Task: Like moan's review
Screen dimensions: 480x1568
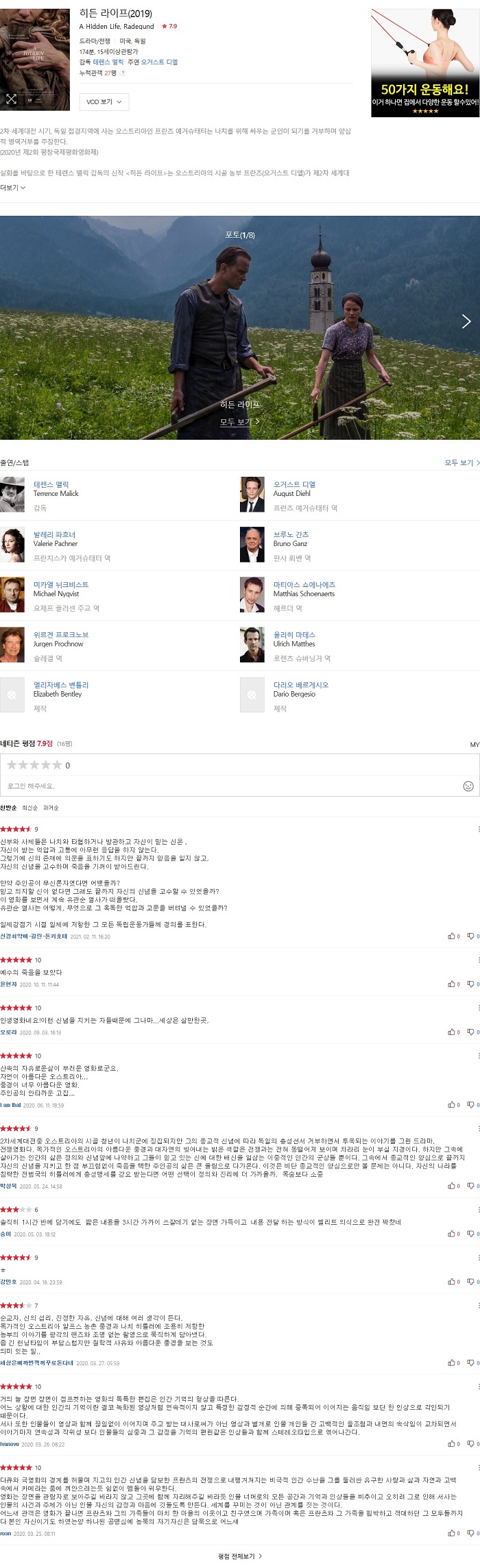Action: point(453,1532)
